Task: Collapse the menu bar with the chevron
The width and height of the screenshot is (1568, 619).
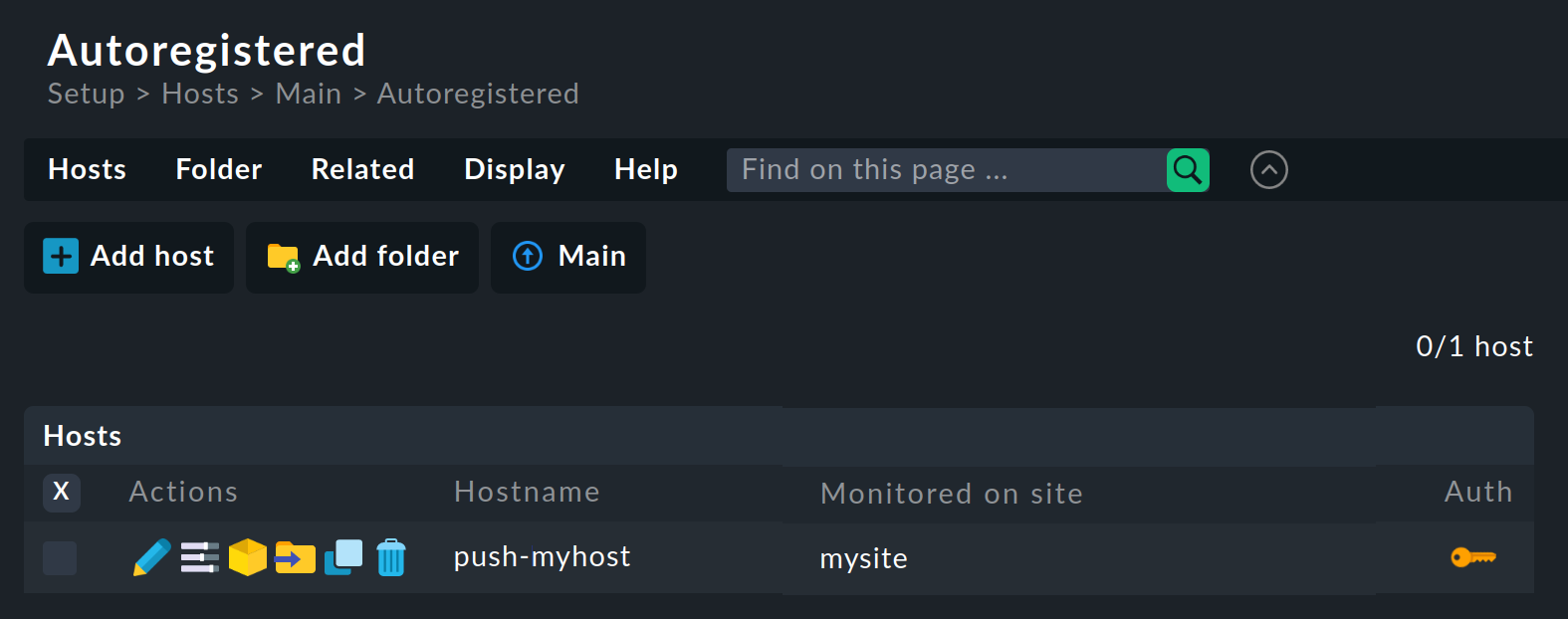Action: pos(1268,169)
